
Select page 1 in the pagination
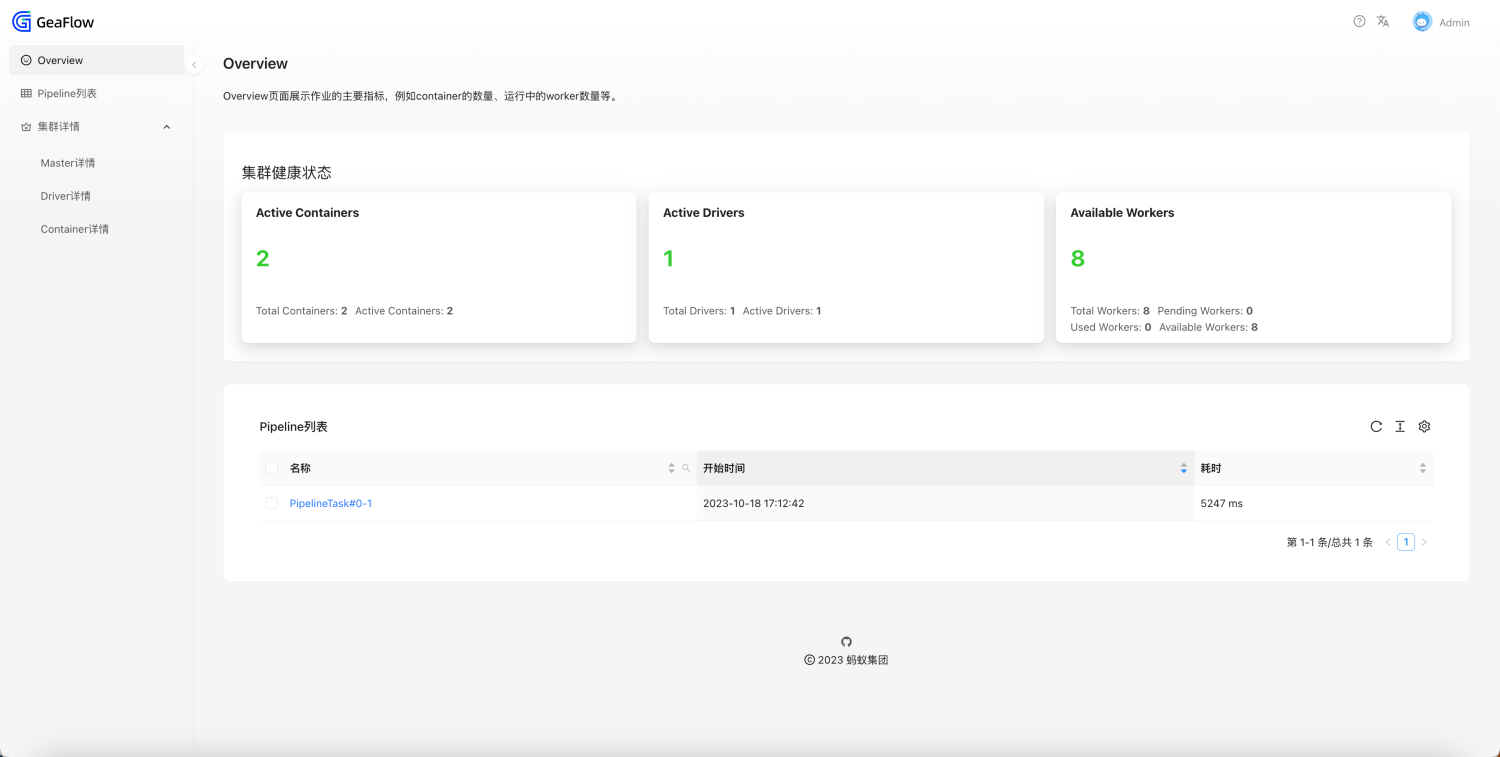[1406, 541]
